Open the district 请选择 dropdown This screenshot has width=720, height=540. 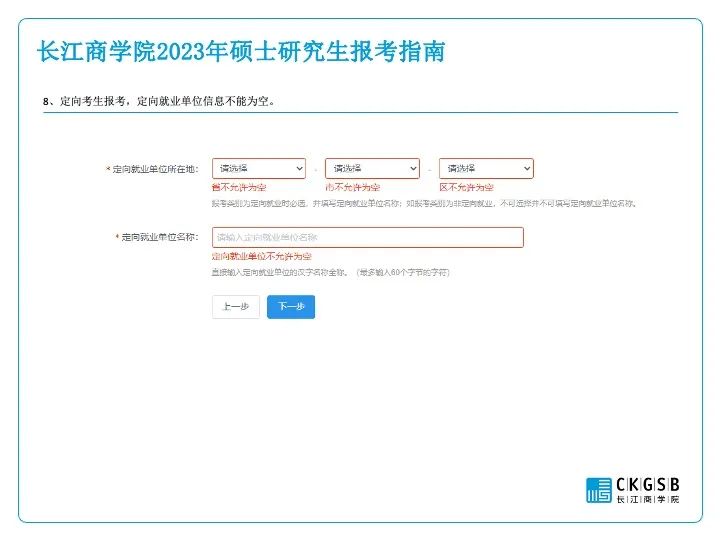(486, 169)
